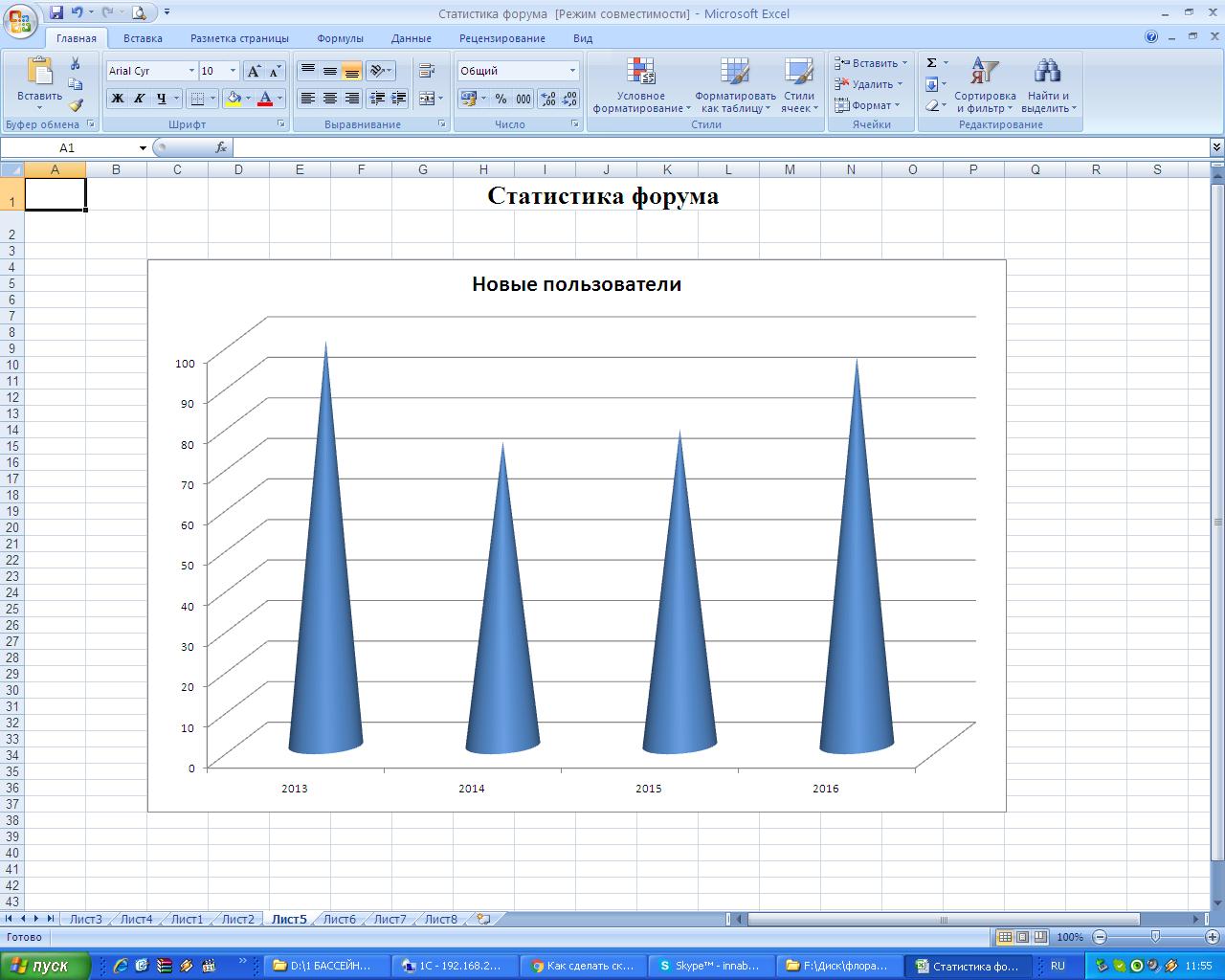Open Сортировка и фильтр tool
Image resolution: width=1225 pixels, height=980 pixels.
pyautogui.click(x=984, y=84)
